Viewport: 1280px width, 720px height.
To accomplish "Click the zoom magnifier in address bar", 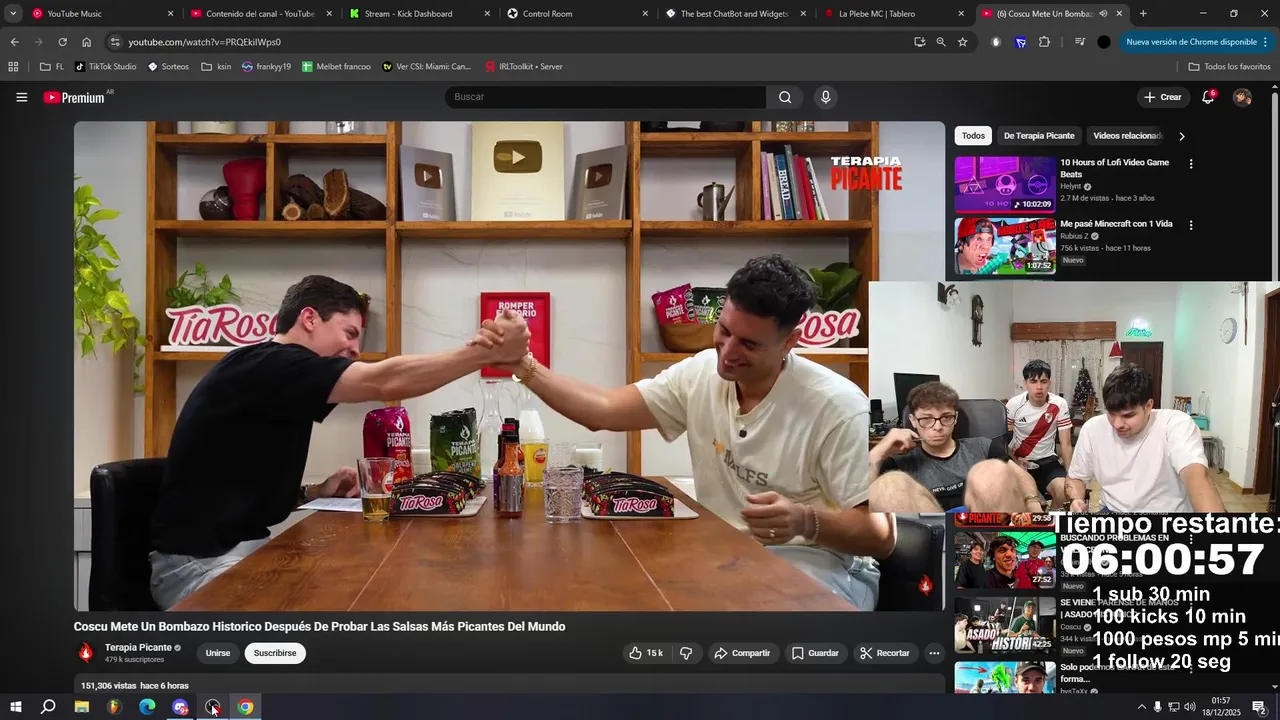I will (941, 42).
